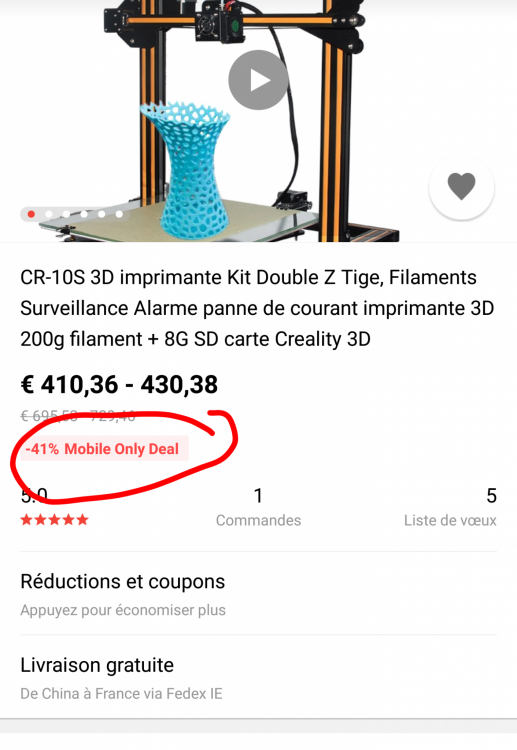Tap the heart wishlist icon
The height and width of the screenshot is (750, 517).
462,187
